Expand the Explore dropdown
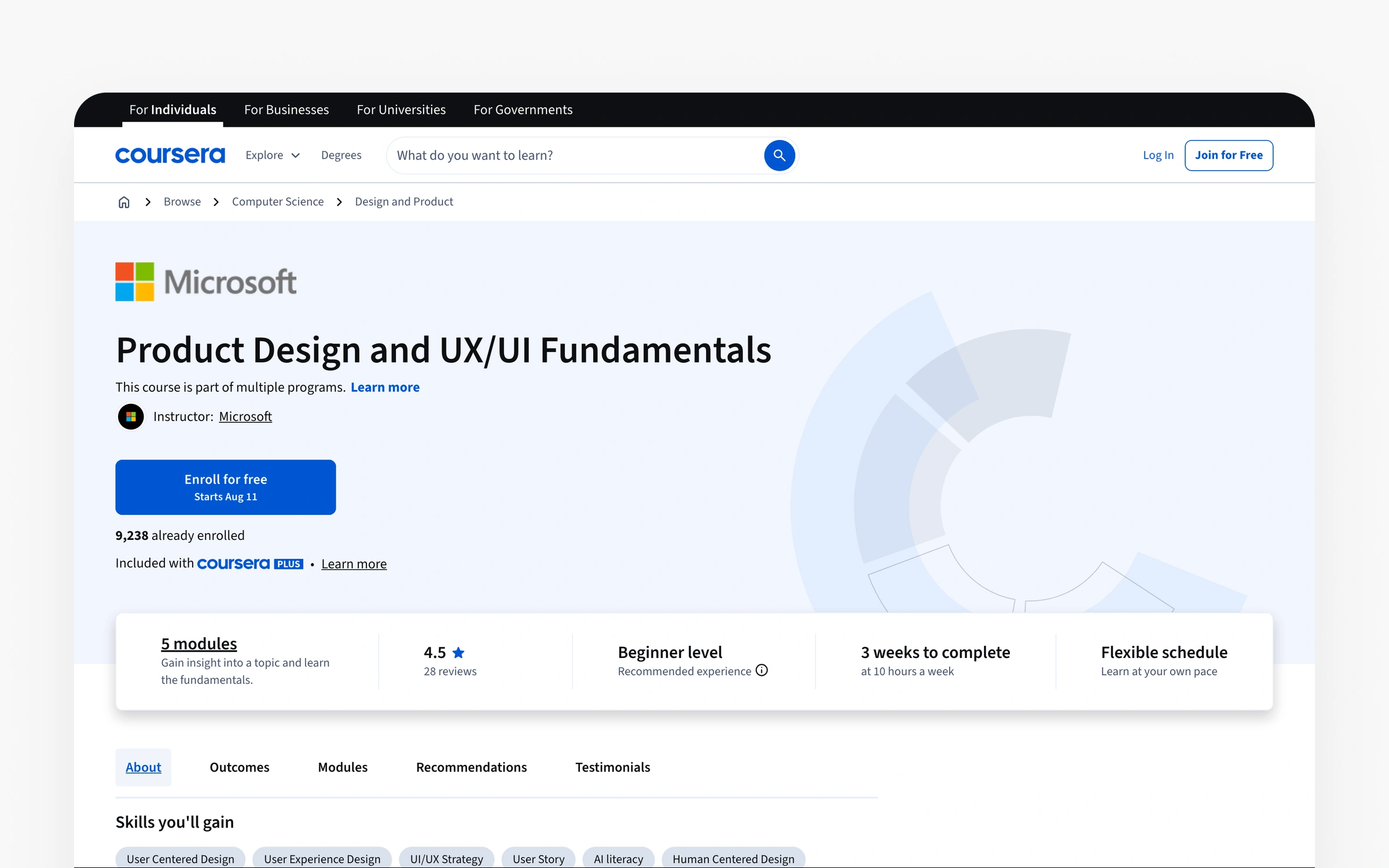 273,155
